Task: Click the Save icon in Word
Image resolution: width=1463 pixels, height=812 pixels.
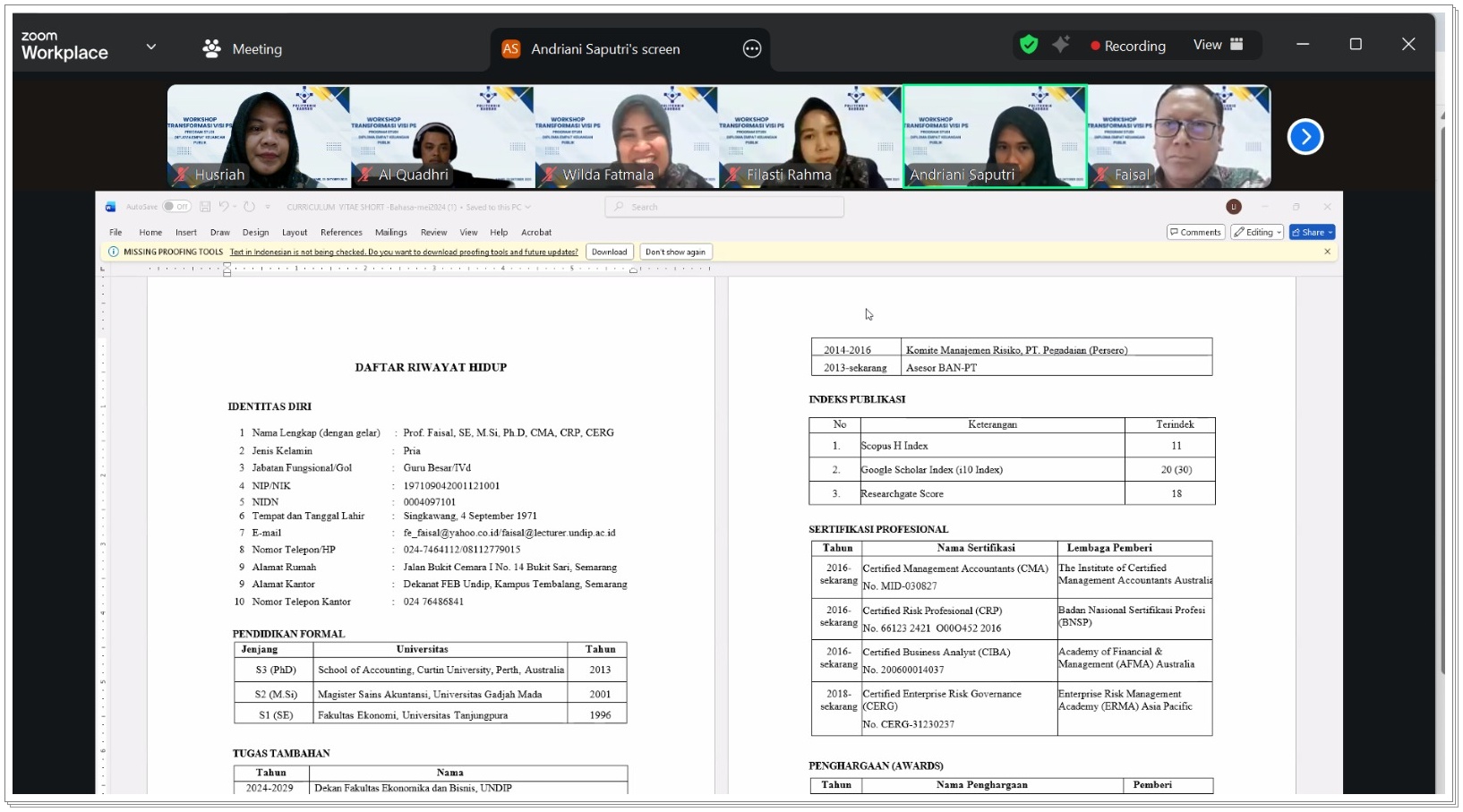Action: 205,207
